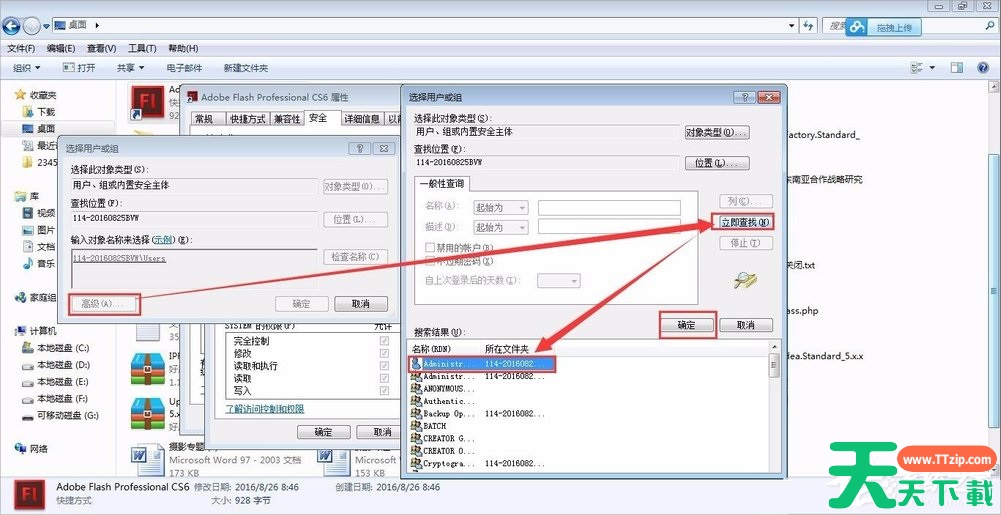
Task: Click the back navigation arrow in Explorer
Action: [14, 24]
